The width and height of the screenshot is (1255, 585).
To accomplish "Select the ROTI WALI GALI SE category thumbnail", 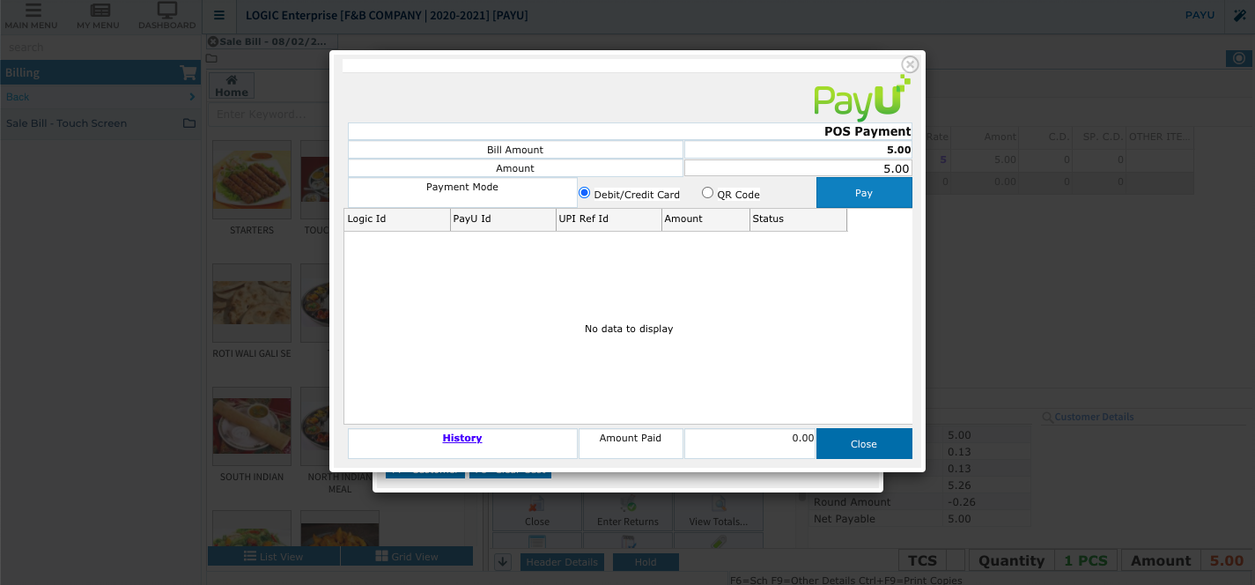I will (x=252, y=303).
